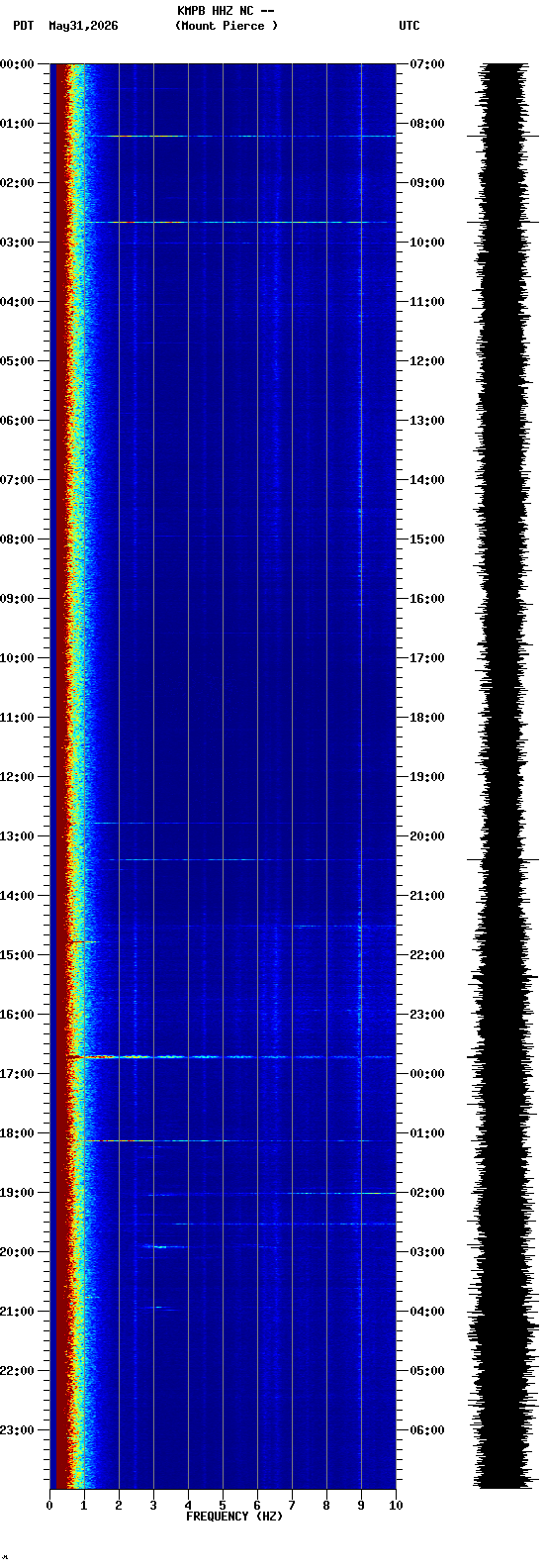The width and height of the screenshot is (546, 1568).
Task: Pick 09:00 on the UTC time axis
Action: click(427, 183)
